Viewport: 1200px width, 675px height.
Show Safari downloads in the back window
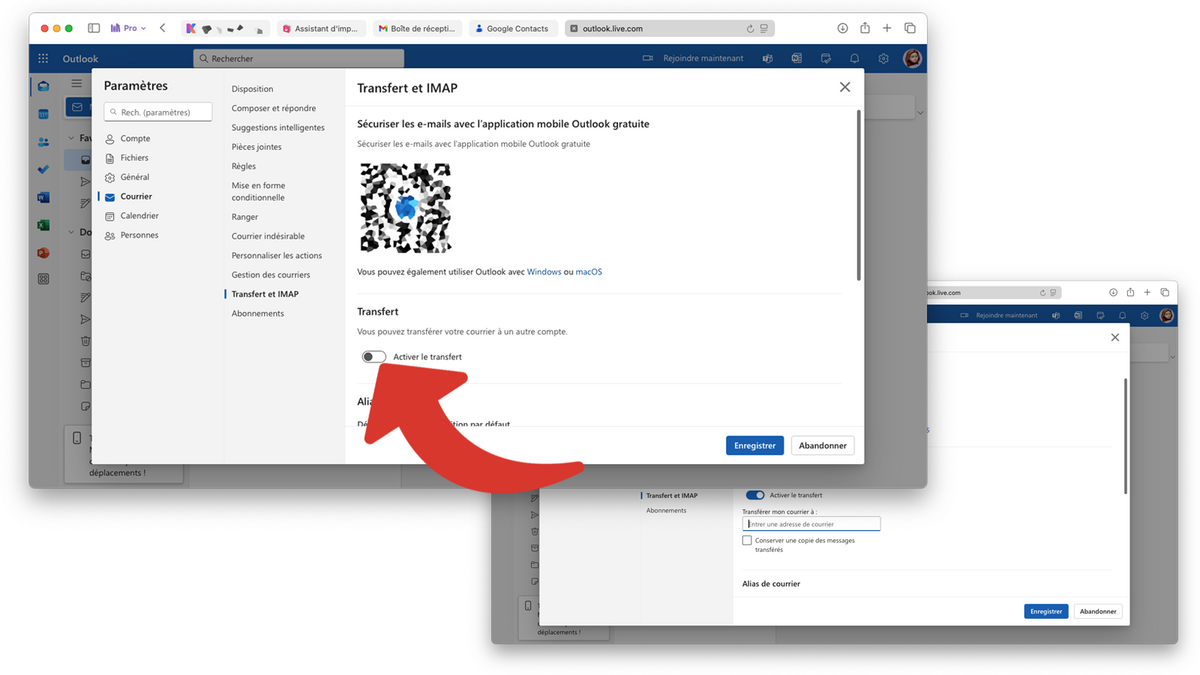(x=1113, y=292)
